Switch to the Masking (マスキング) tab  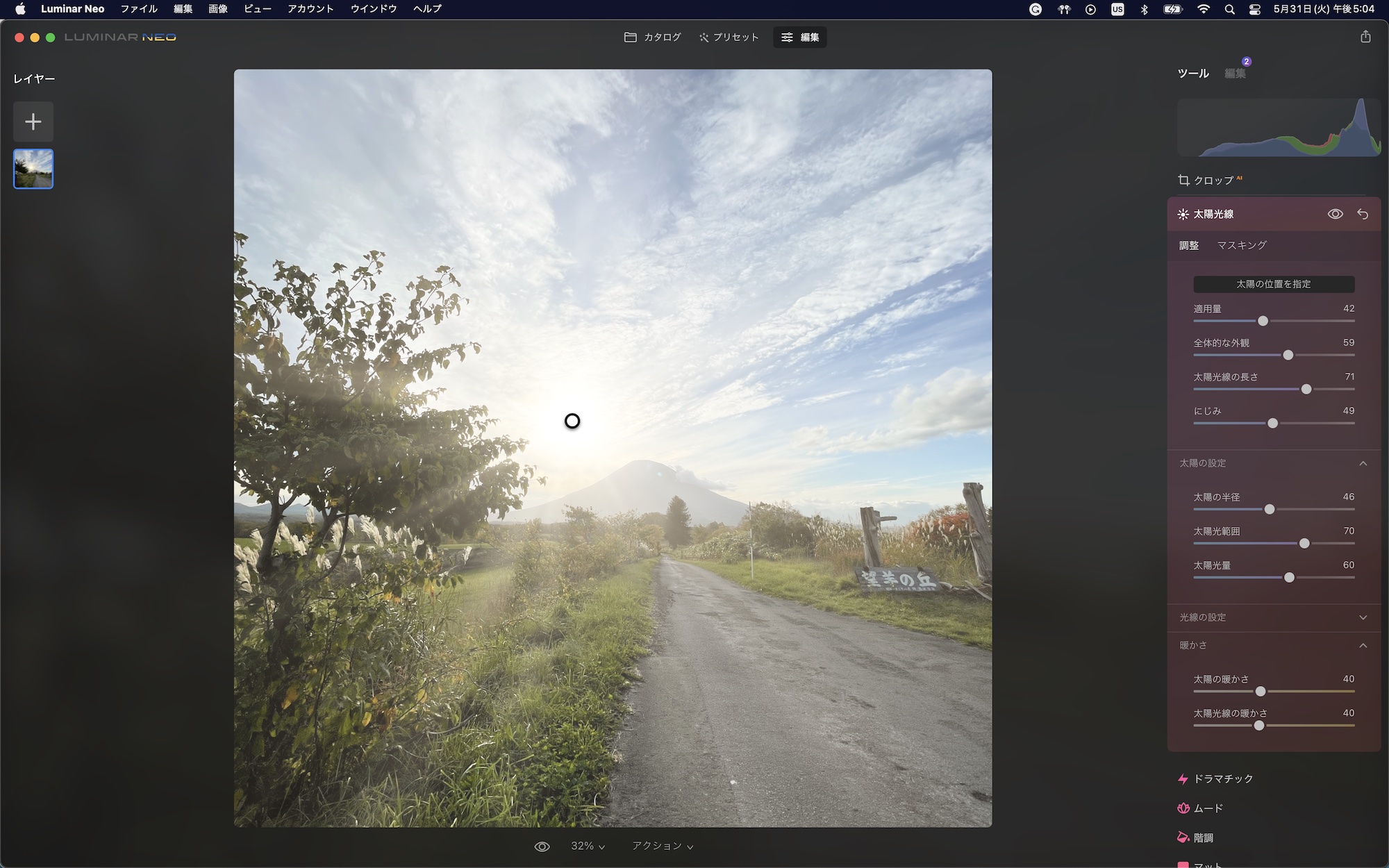pos(1241,245)
